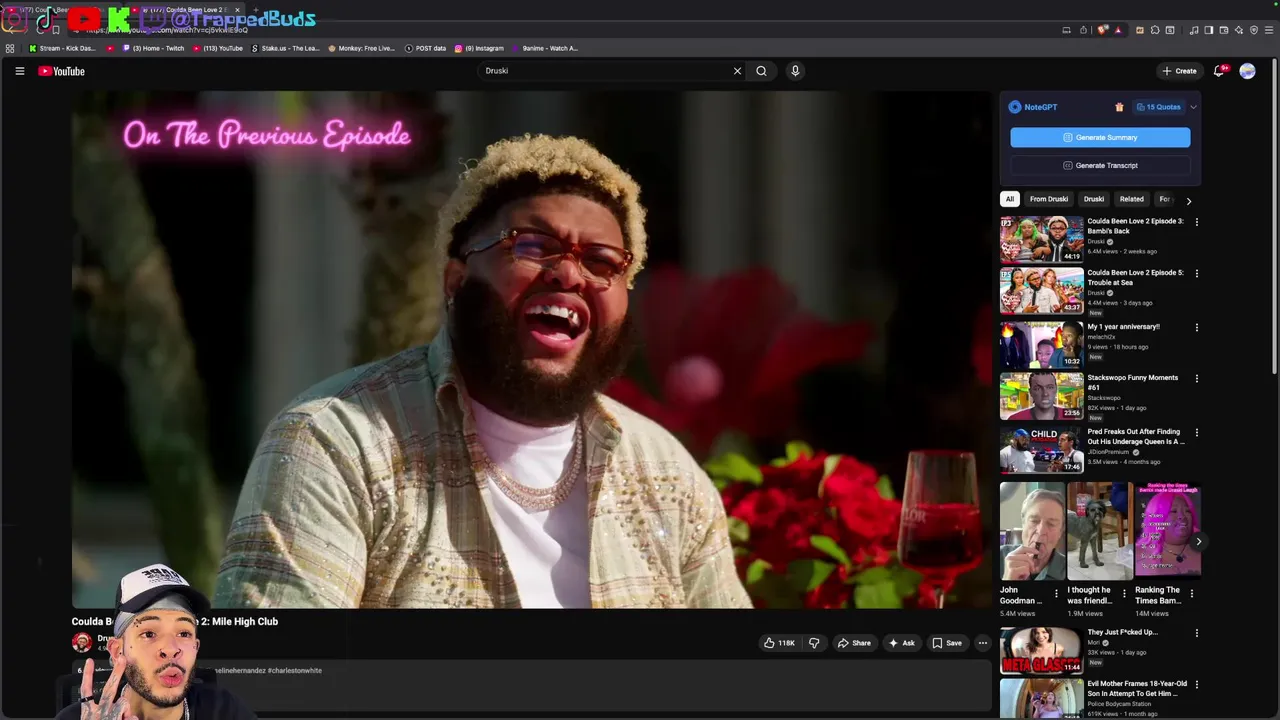Share the video
The width and height of the screenshot is (1280, 720).
pos(854,643)
